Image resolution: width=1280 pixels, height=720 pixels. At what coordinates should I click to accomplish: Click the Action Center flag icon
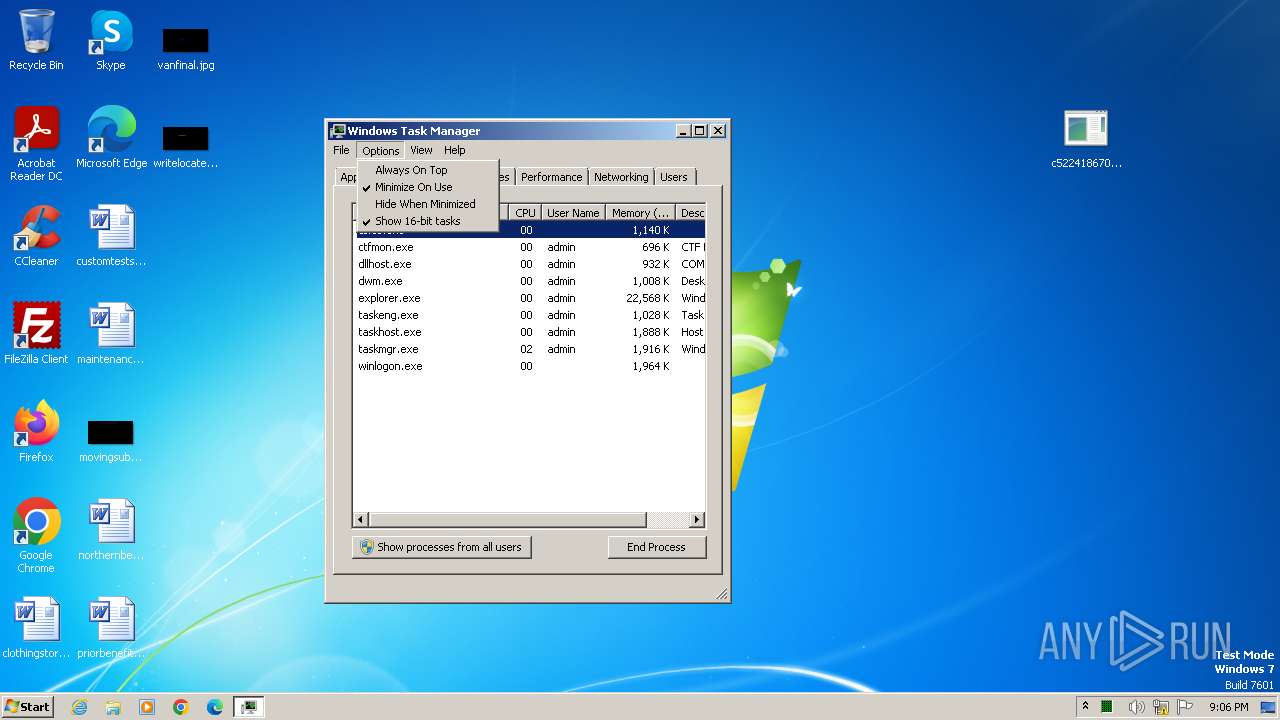1185,707
